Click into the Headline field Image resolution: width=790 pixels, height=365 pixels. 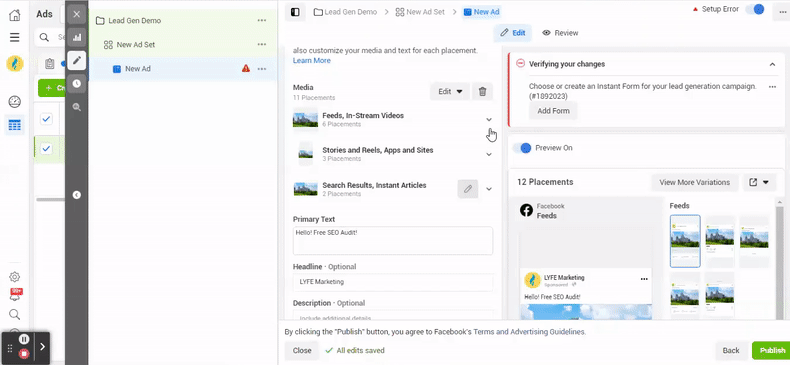tap(393, 282)
